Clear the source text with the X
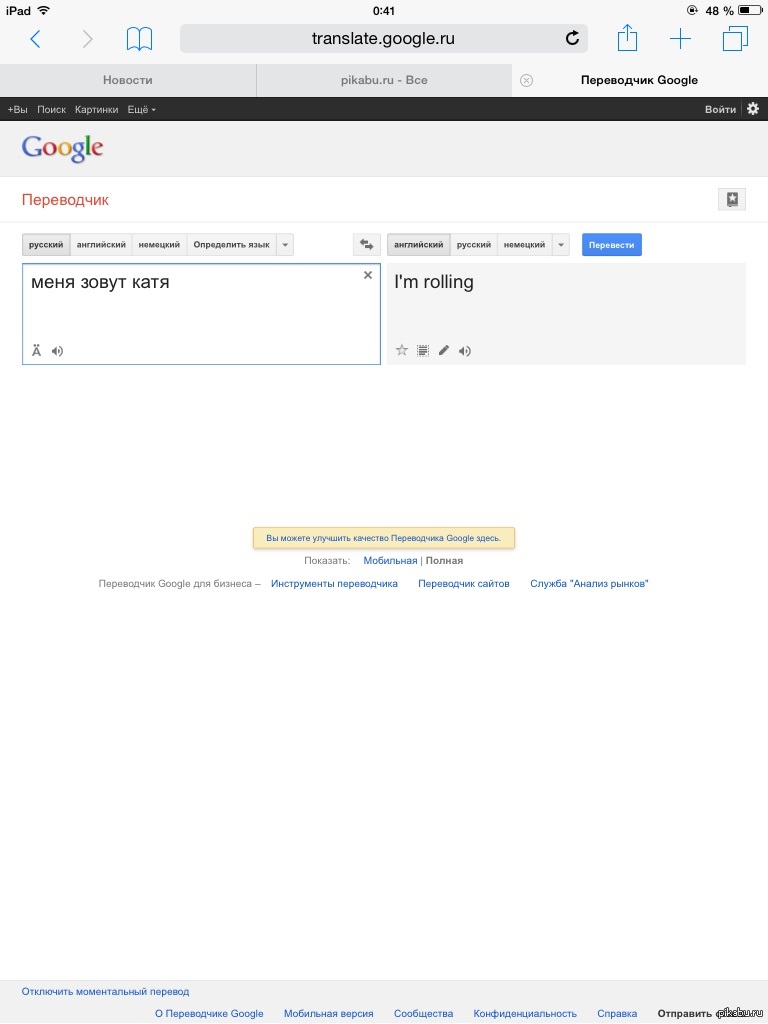This screenshot has width=768, height=1024. (368, 275)
